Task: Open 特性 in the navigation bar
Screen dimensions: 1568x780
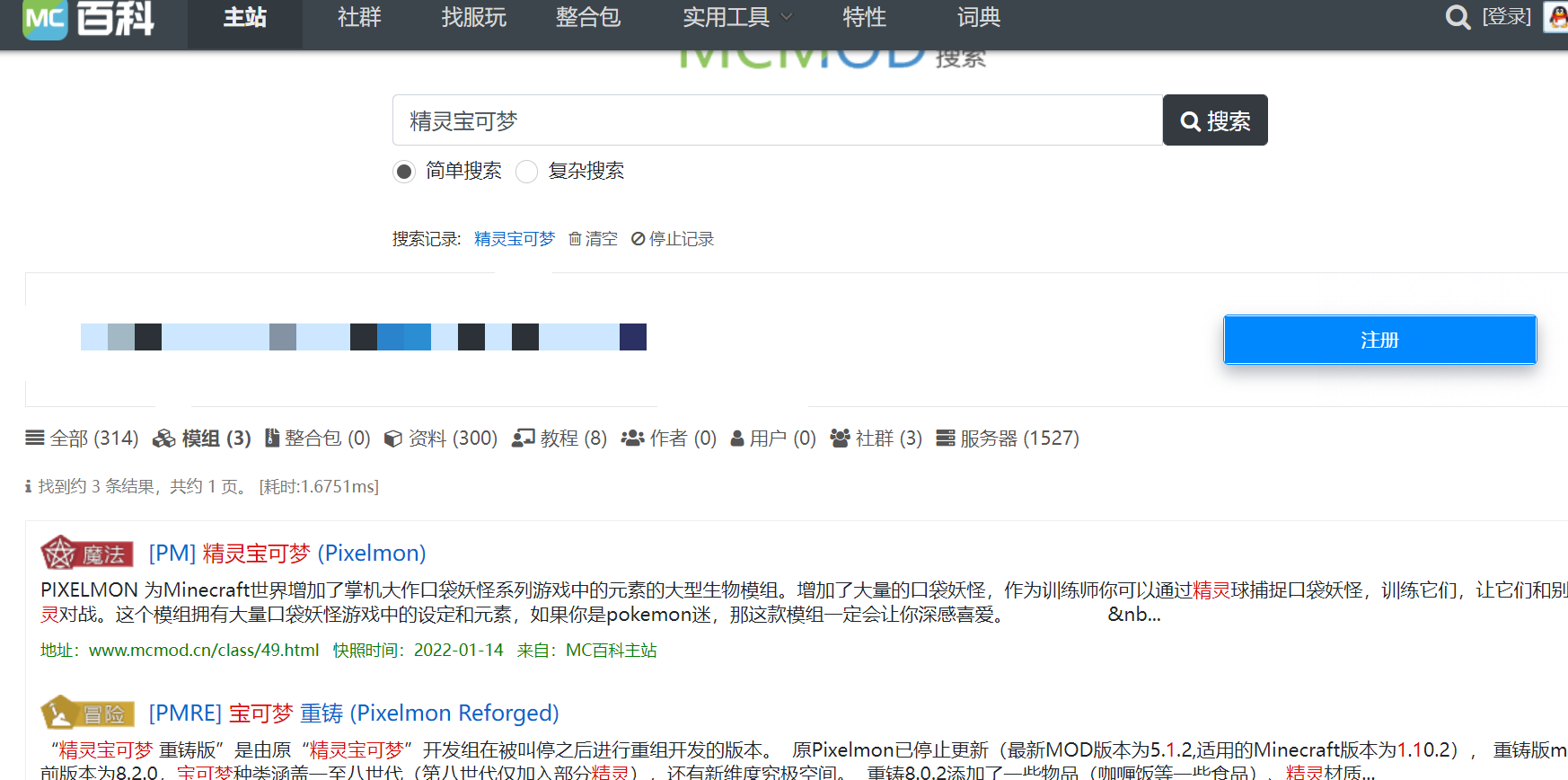Action: pos(864,18)
